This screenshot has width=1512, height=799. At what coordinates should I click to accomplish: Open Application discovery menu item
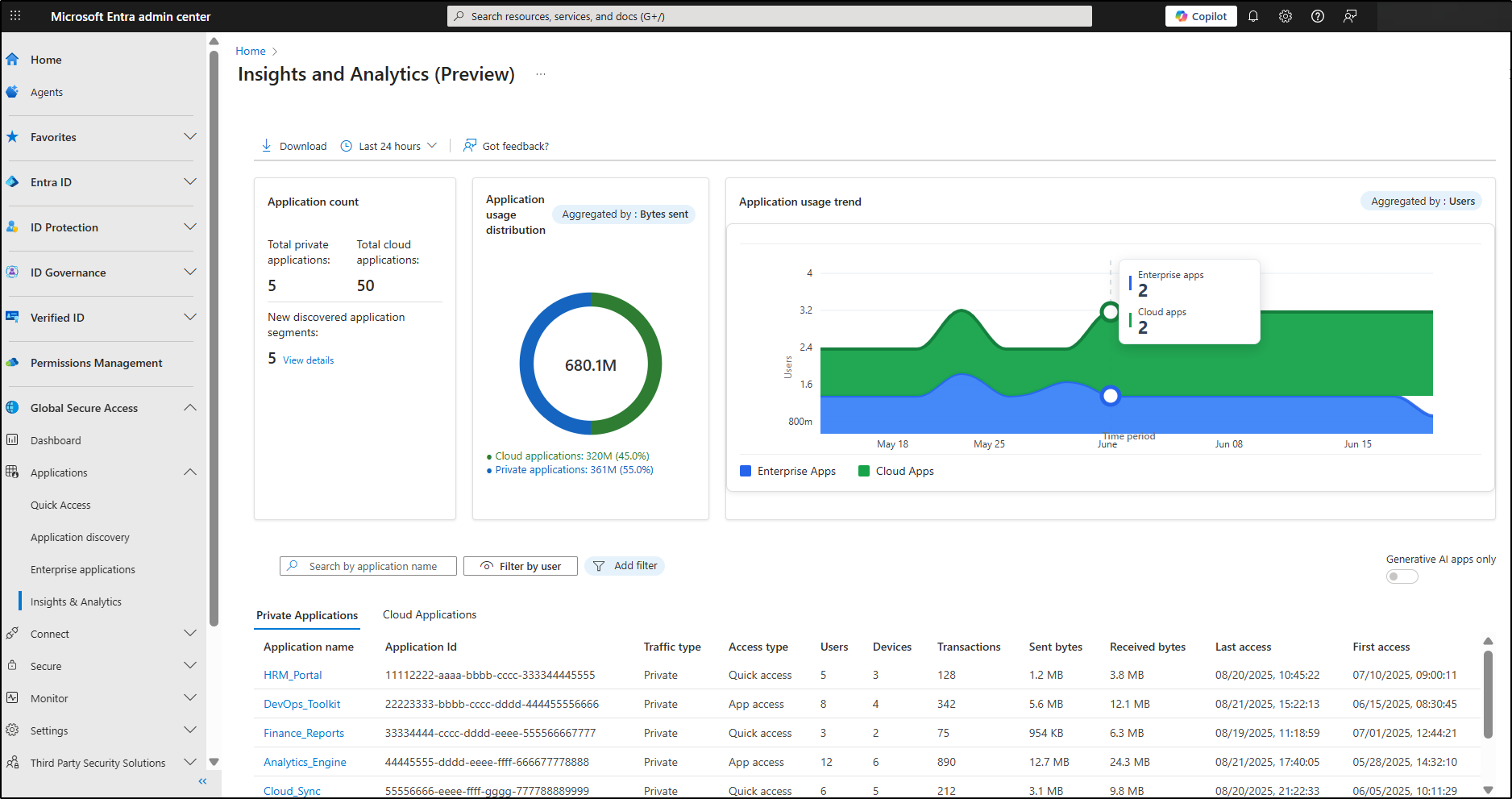click(x=80, y=537)
